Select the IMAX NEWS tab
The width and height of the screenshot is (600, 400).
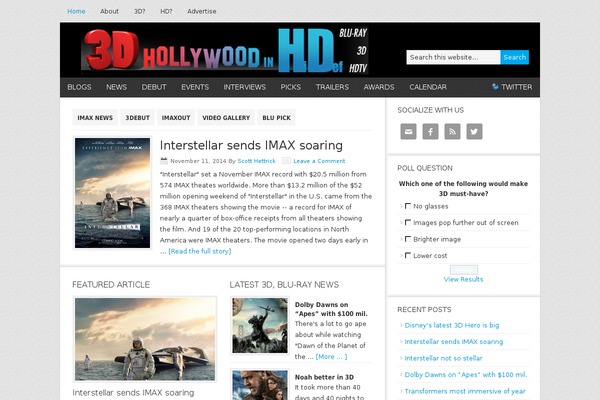coord(95,118)
